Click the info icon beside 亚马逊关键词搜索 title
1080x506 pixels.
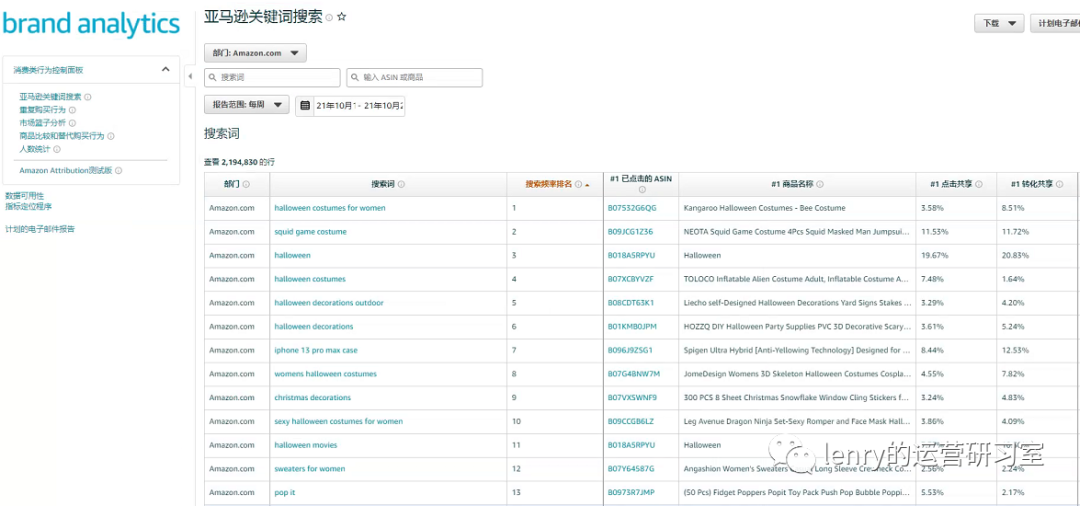329,18
